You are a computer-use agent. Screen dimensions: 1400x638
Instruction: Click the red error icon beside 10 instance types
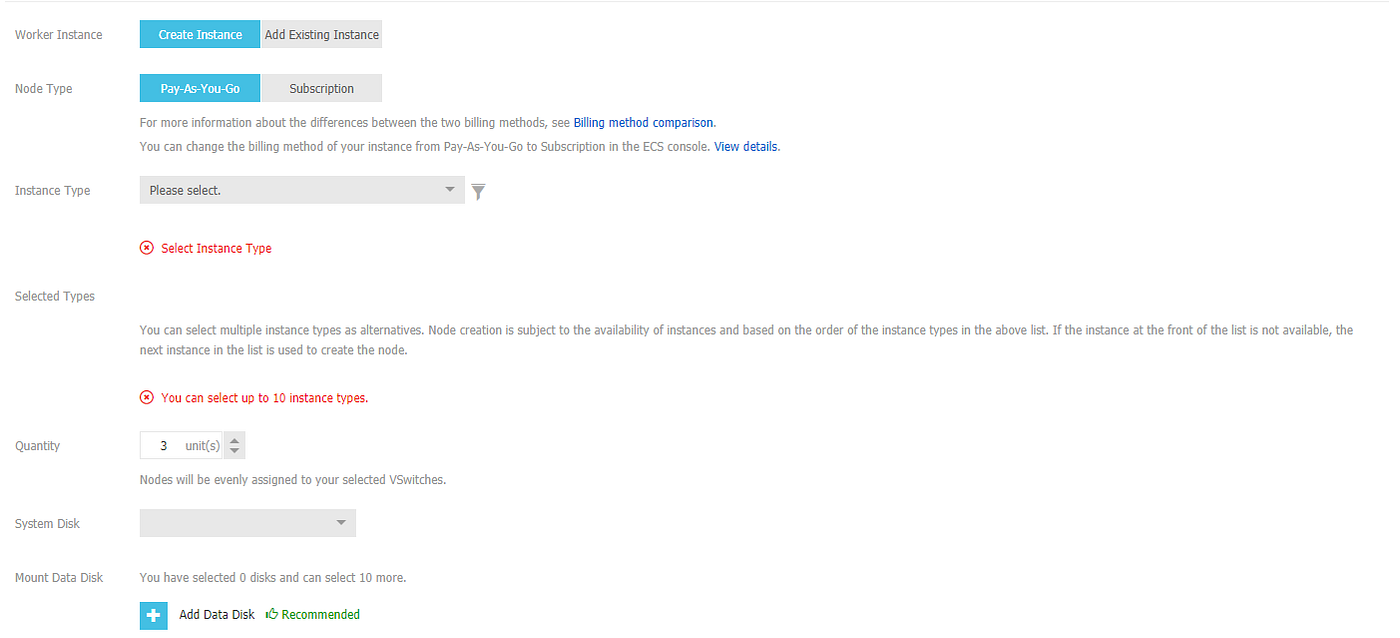coord(147,397)
